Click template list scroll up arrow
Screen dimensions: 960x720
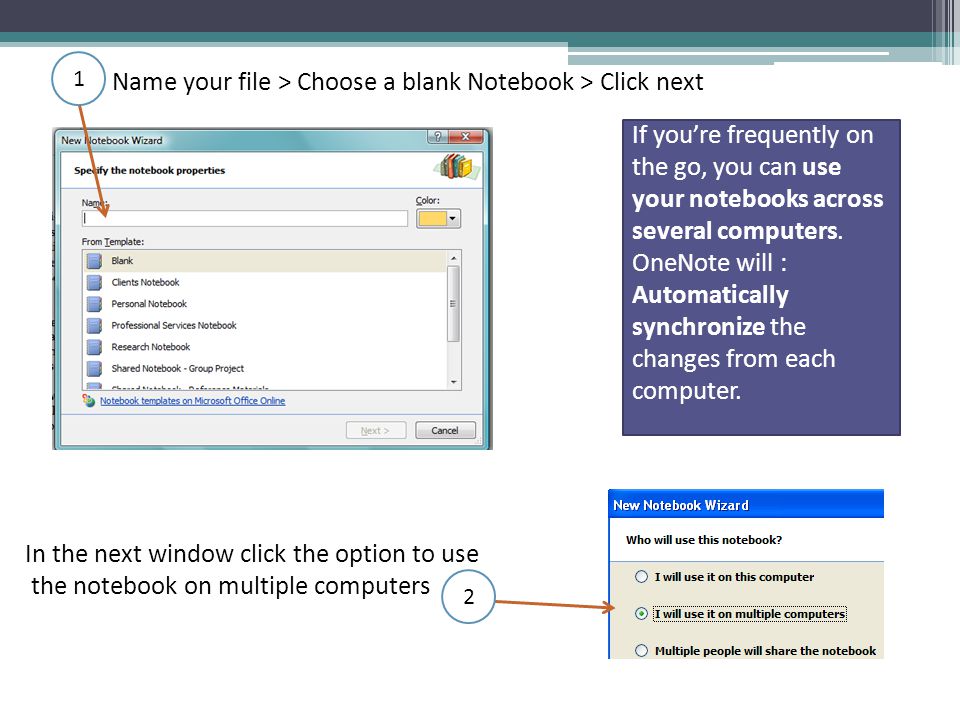[x=454, y=258]
